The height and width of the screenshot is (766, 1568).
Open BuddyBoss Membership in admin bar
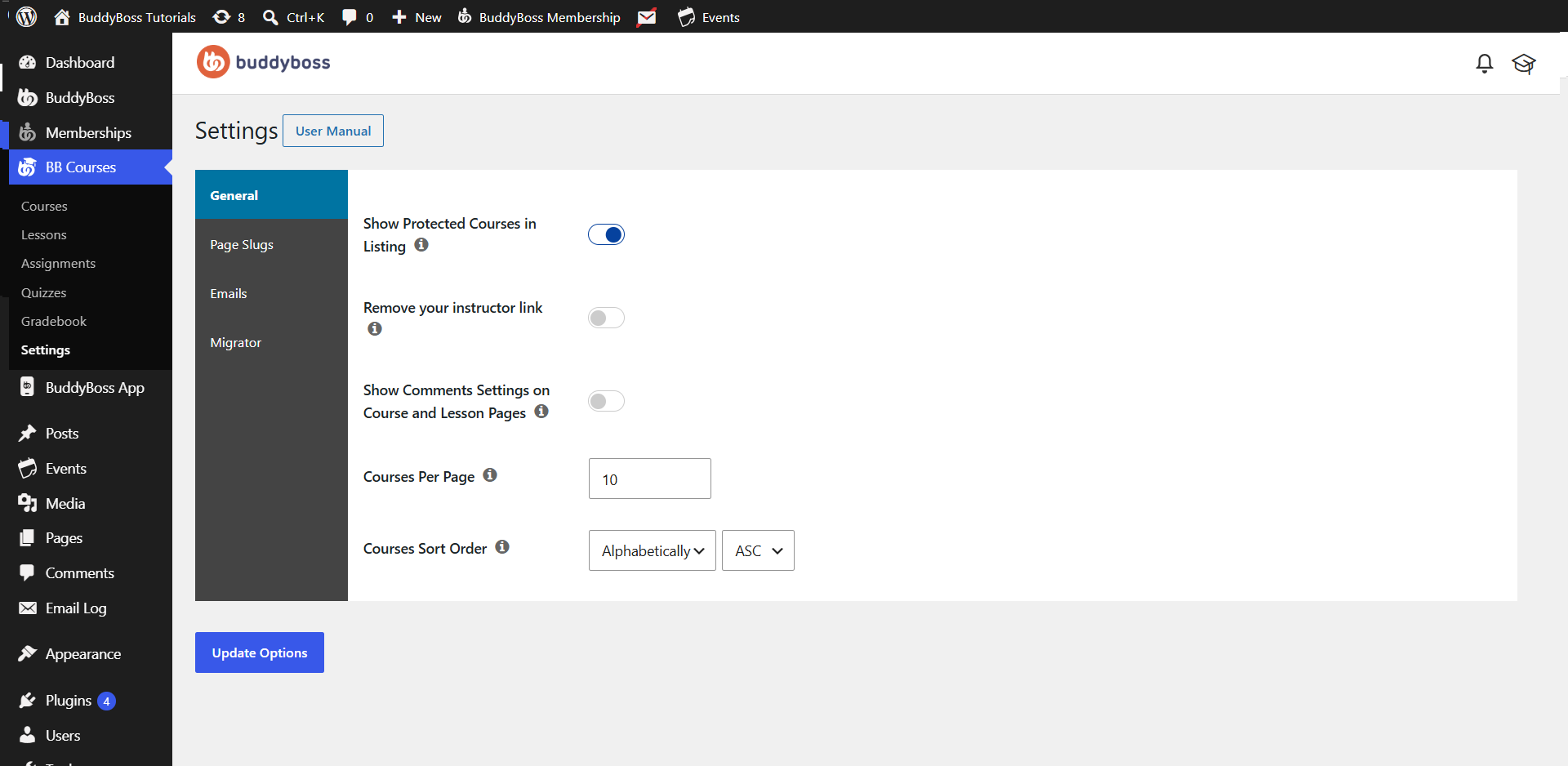(539, 17)
